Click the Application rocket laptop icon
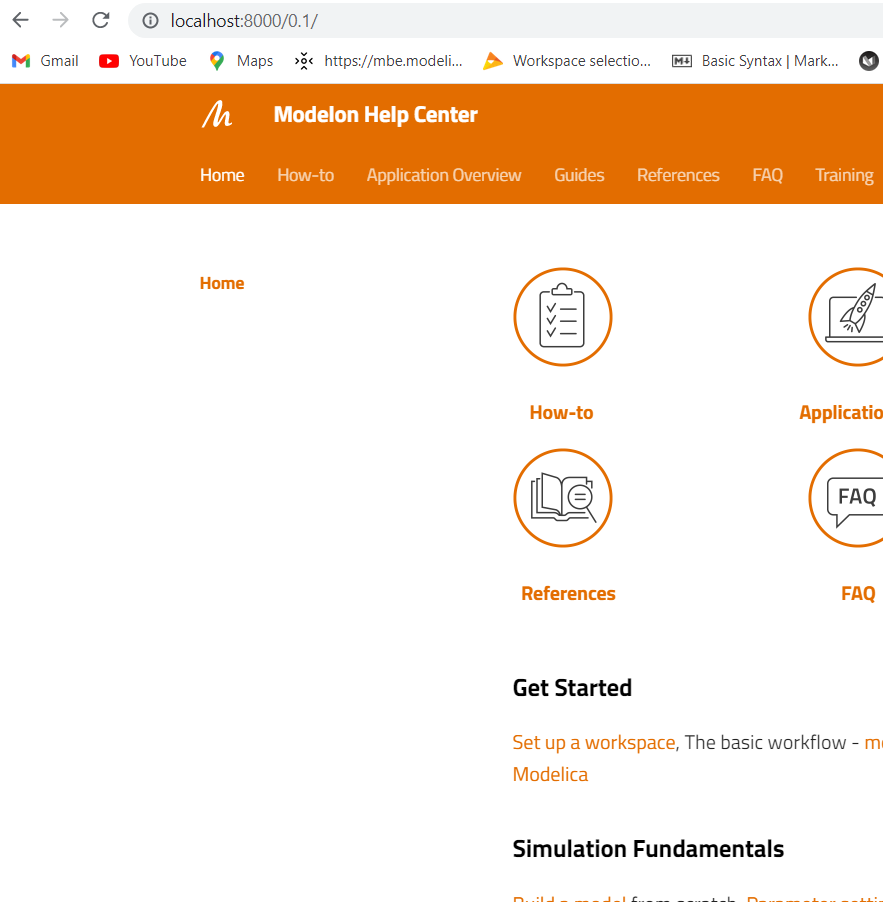The height and width of the screenshot is (902, 883). coord(846,317)
